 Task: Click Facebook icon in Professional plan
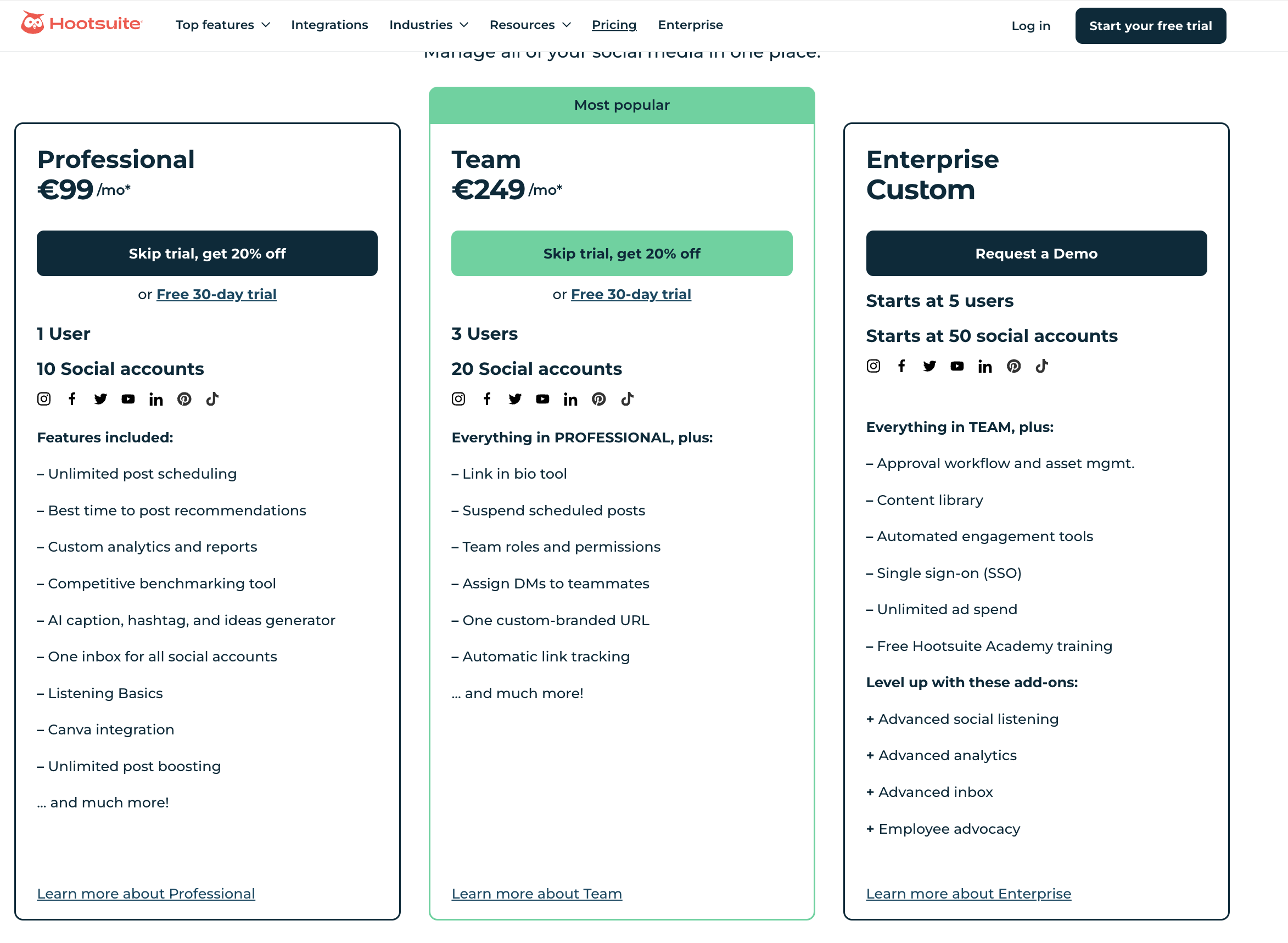click(x=72, y=399)
